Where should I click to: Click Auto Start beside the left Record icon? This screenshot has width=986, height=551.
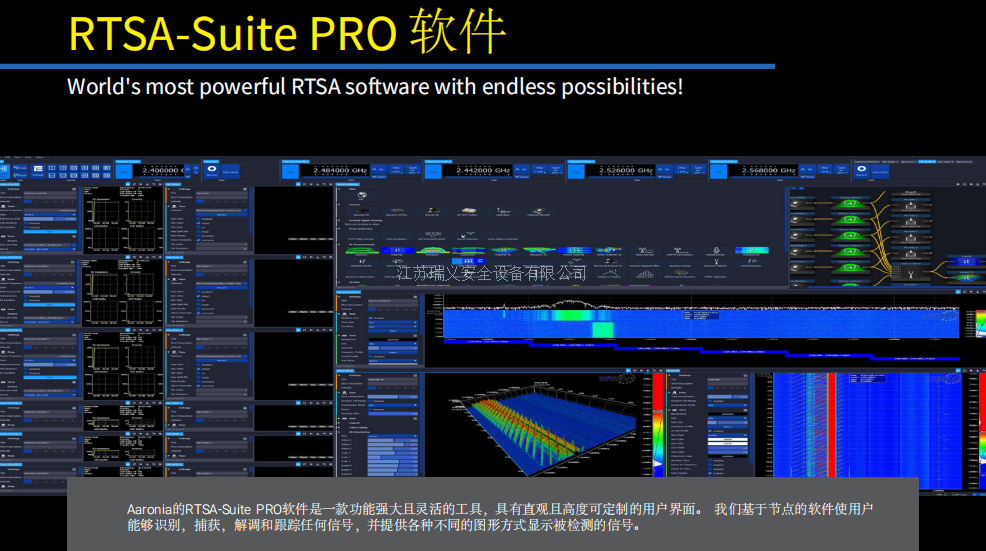(230, 172)
